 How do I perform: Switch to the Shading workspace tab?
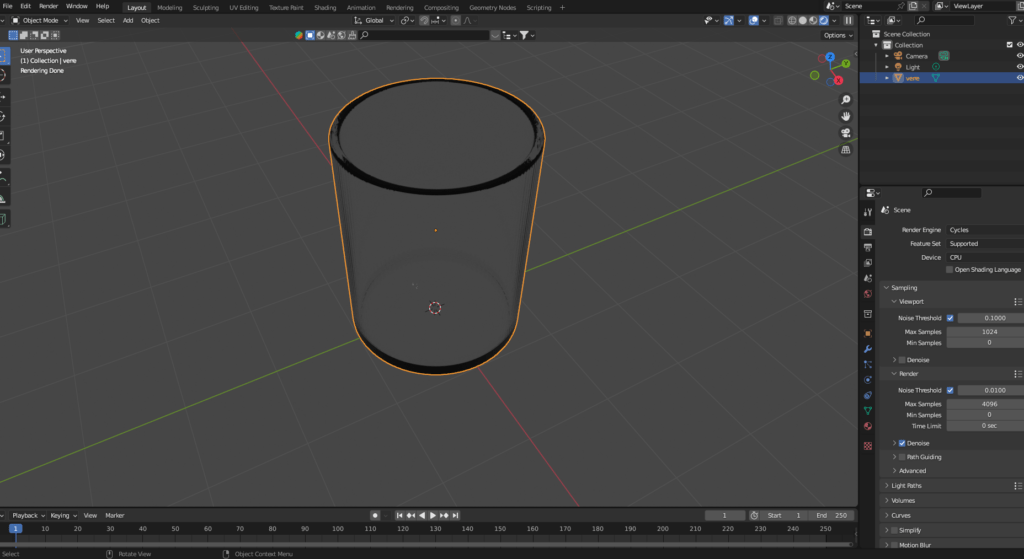point(325,7)
